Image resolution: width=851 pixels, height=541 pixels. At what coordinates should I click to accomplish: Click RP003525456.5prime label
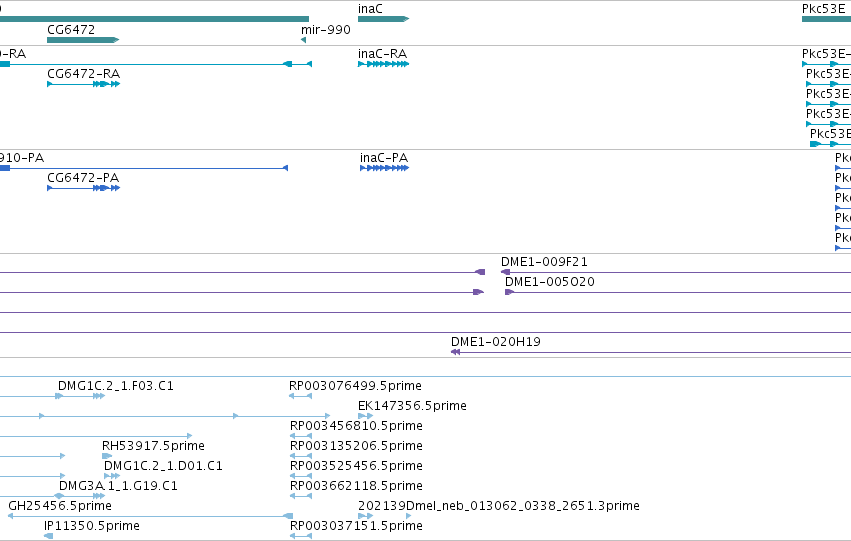click(356, 466)
